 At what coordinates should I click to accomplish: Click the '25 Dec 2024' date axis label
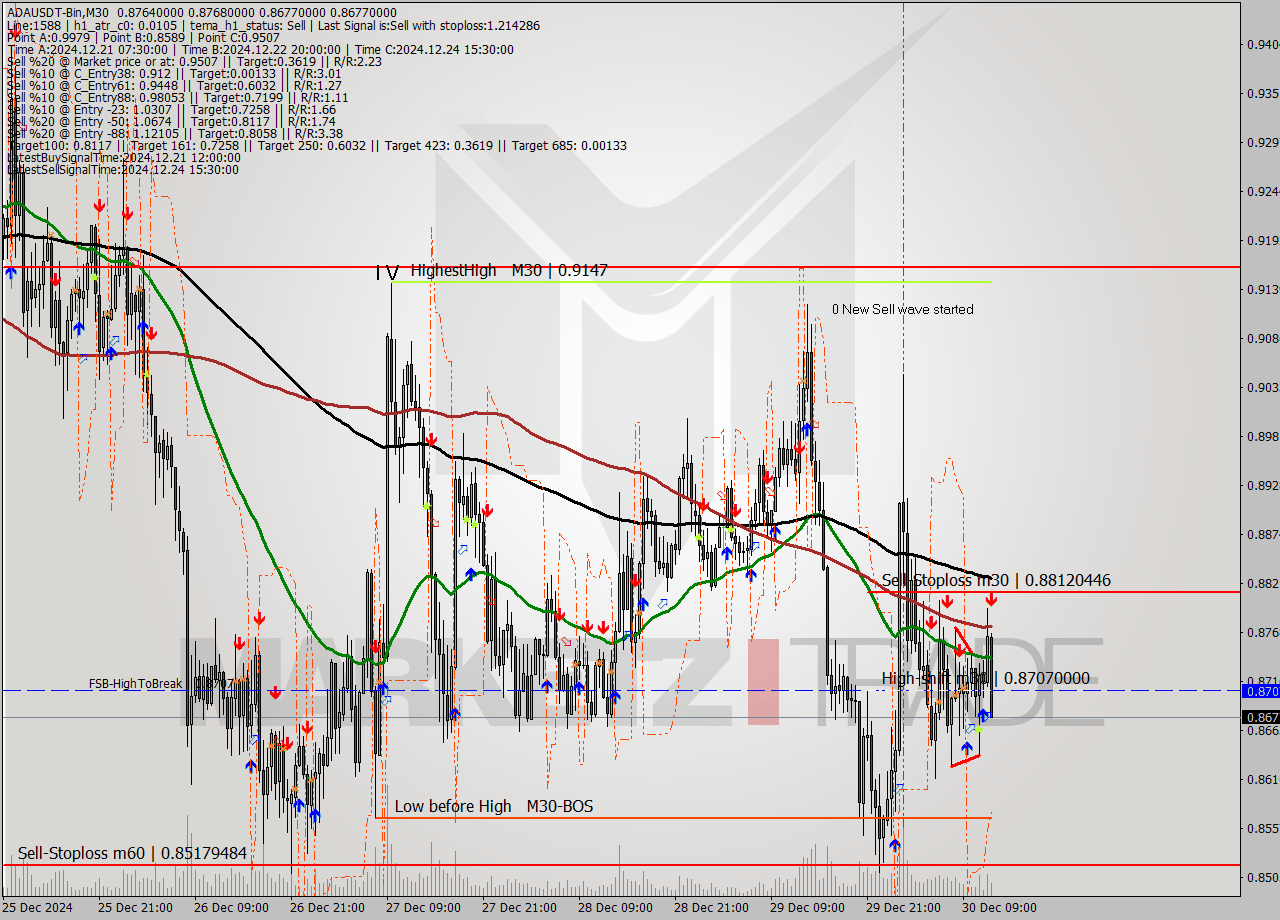coord(38,908)
